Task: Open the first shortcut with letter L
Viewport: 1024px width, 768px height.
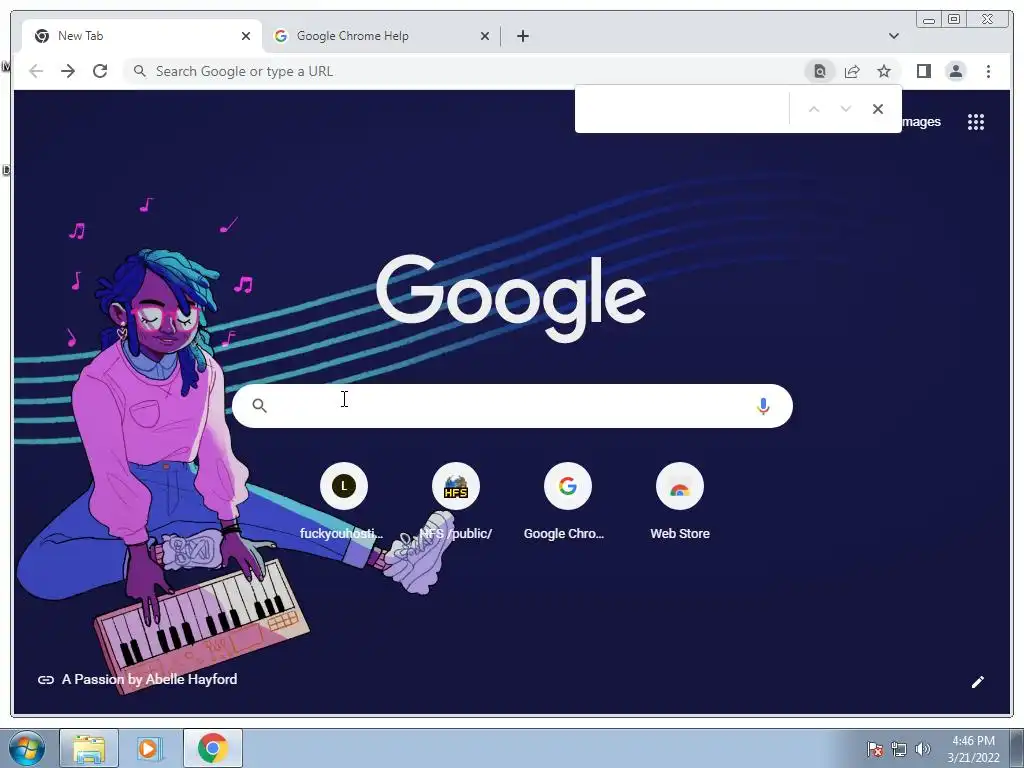Action: (344, 501)
